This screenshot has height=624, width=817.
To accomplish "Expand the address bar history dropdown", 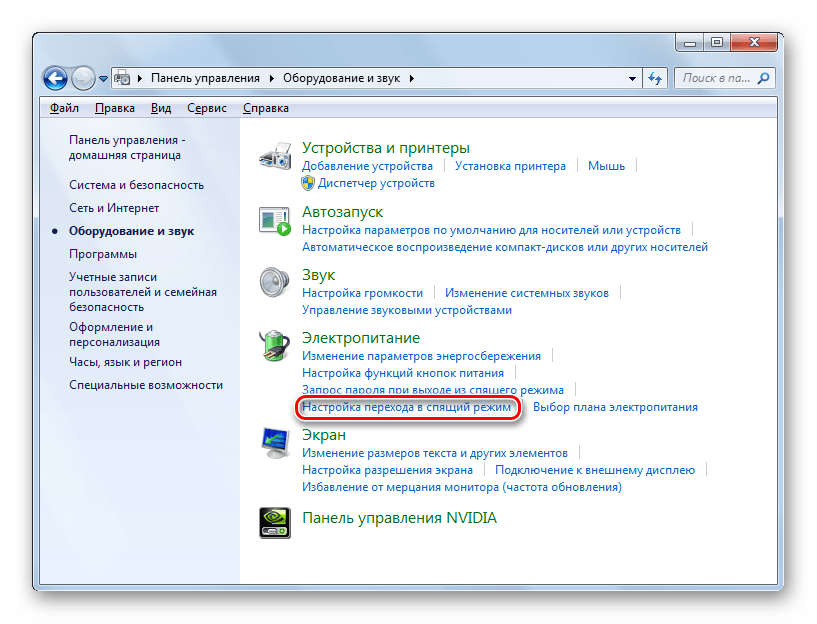I will [x=632, y=79].
